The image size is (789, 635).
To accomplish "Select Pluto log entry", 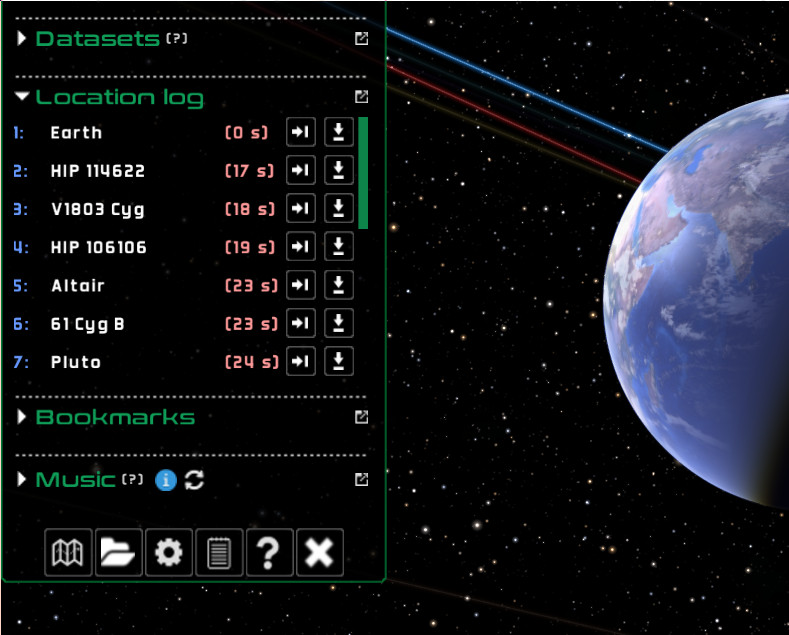I will pos(75,362).
